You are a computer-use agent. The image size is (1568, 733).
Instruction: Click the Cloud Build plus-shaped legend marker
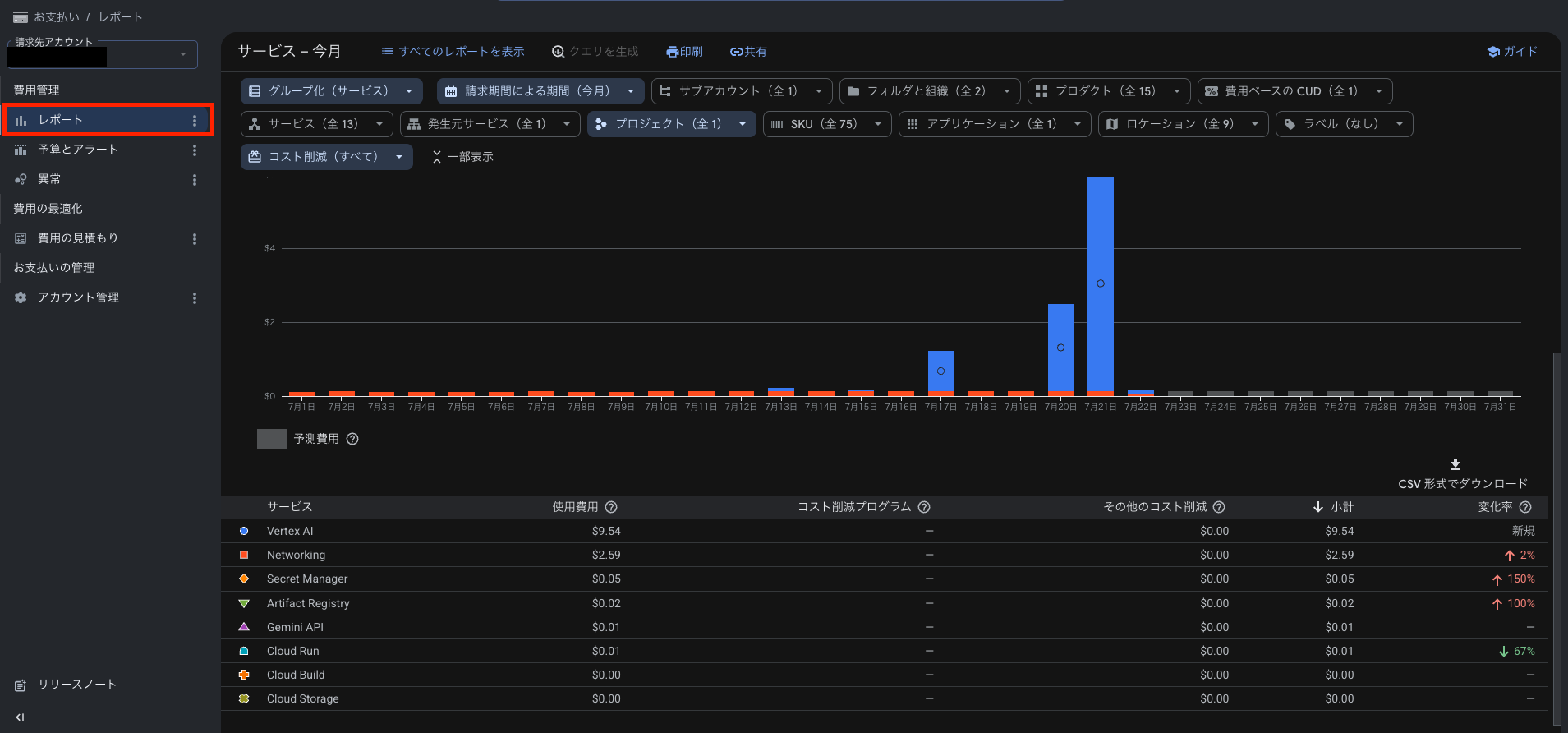(x=244, y=675)
